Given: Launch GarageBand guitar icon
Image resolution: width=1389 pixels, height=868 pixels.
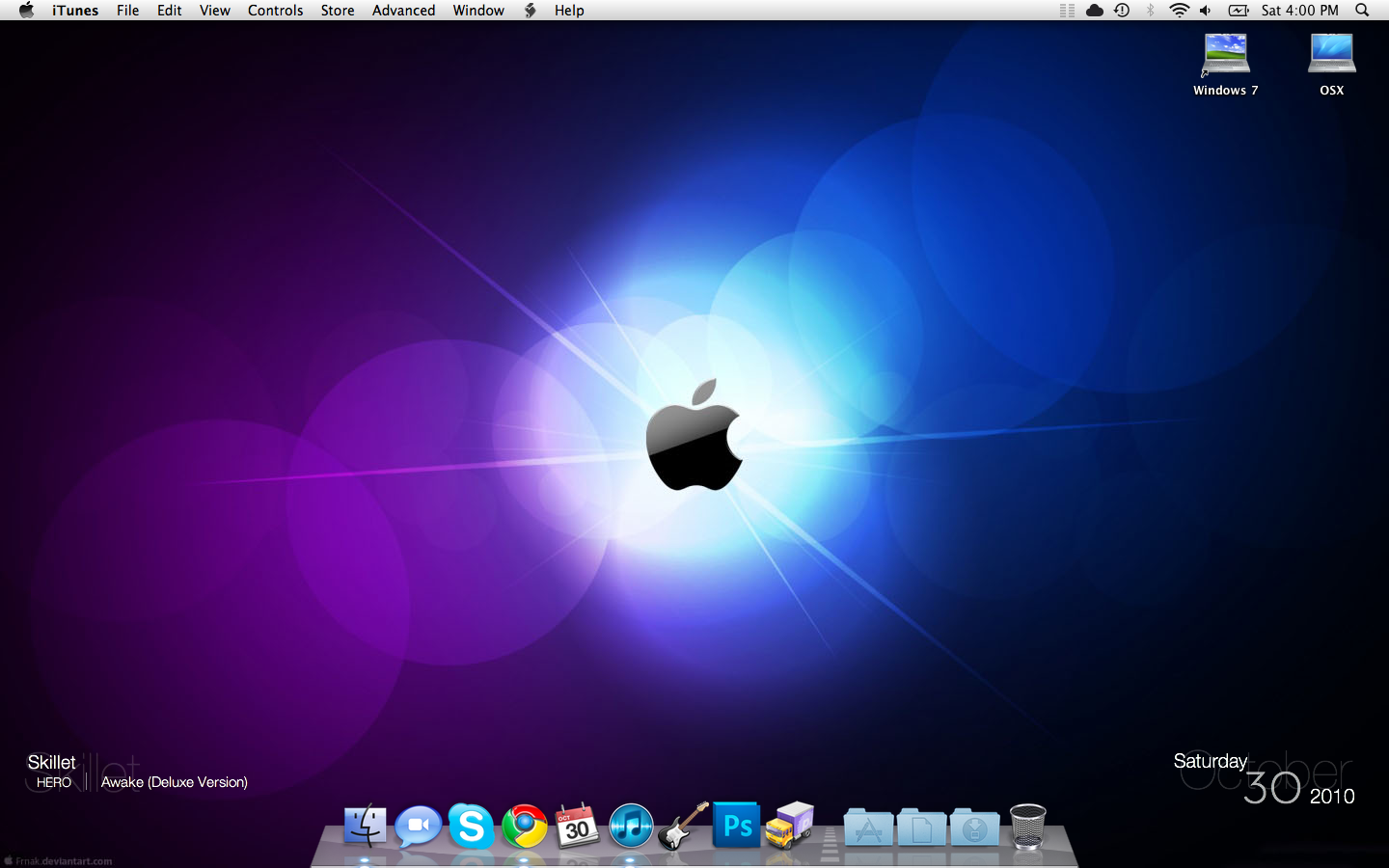Looking at the screenshot, I should point(683,826).
